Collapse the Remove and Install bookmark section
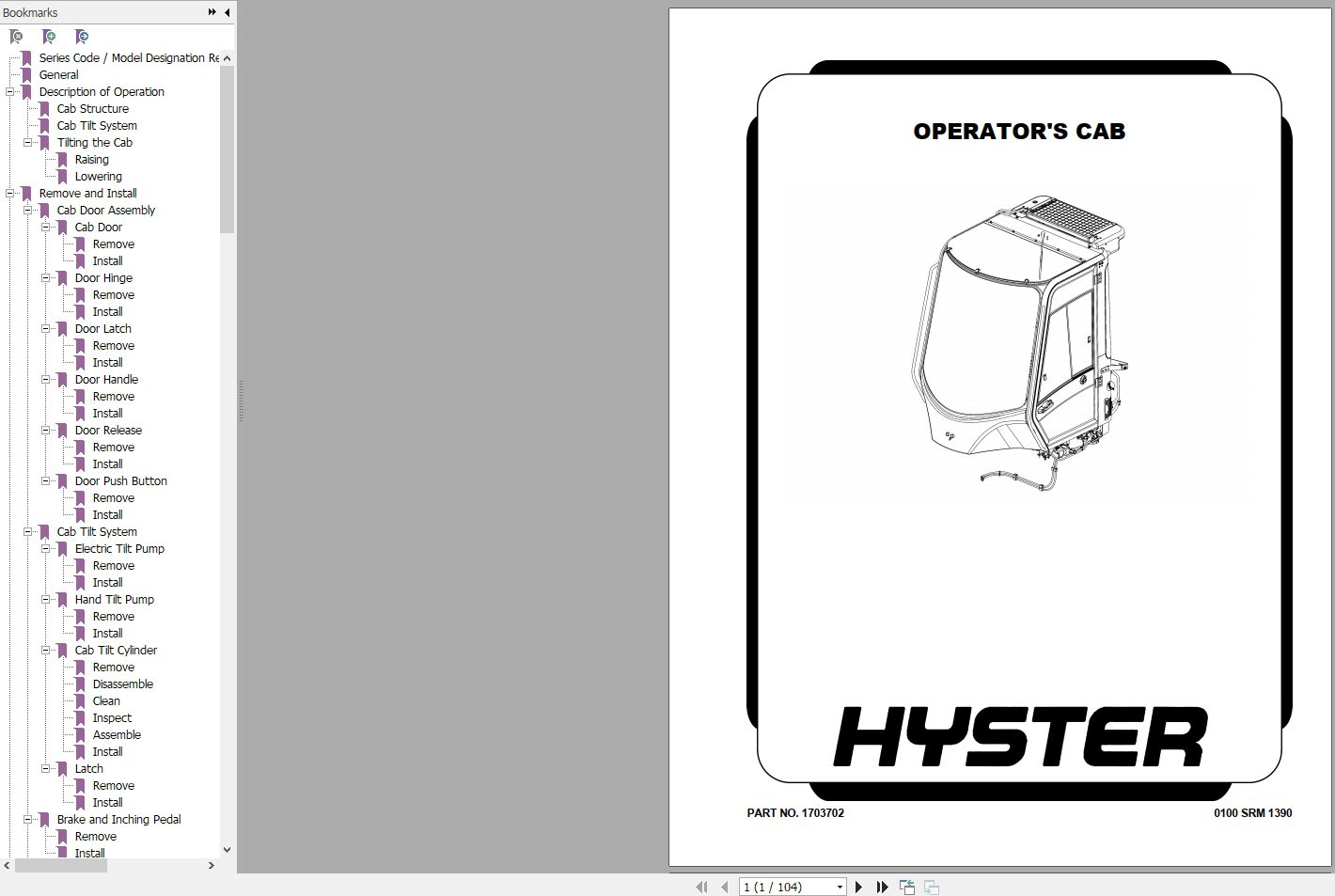 tap(10, 193)
